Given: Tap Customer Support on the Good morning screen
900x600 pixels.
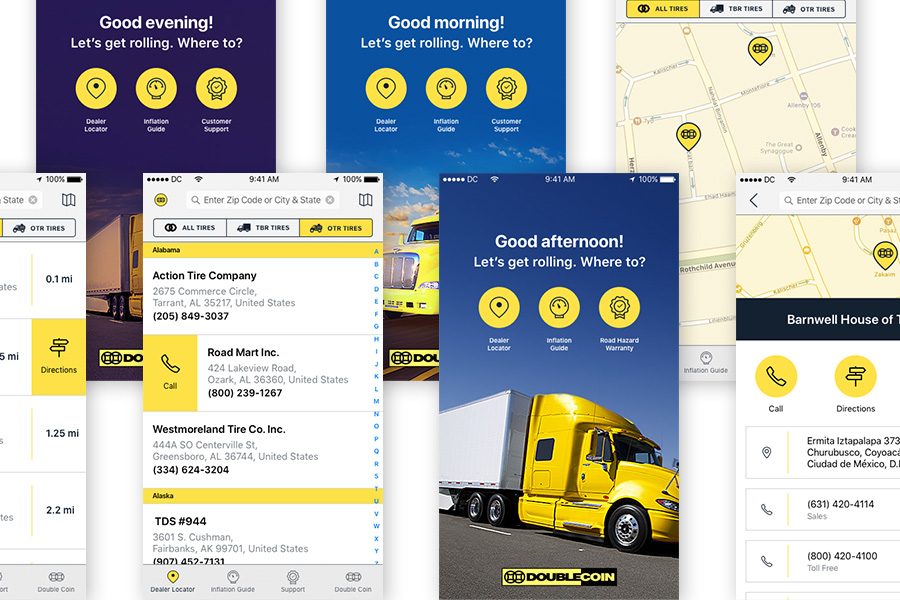Looking at the screenshot, I should [x=506, y=88].
